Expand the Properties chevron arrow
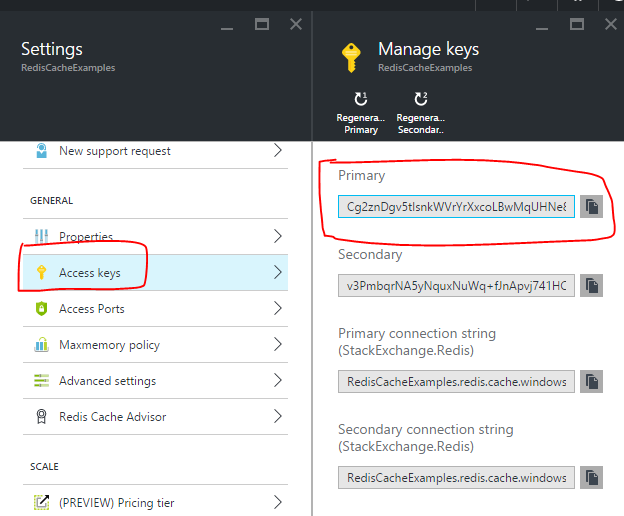This screenshot has height=516, width=624. coord(278,237)
